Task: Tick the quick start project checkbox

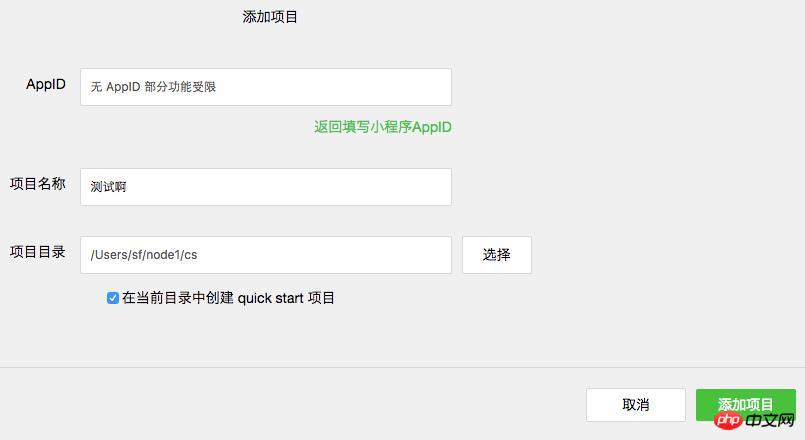Action: point(112,298)
